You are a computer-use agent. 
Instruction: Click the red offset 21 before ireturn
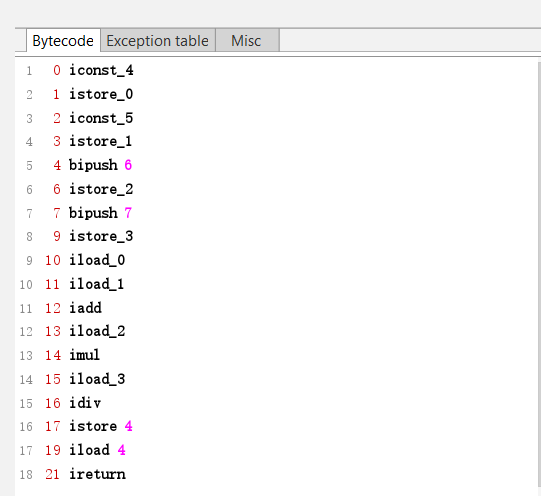point(52,474)
